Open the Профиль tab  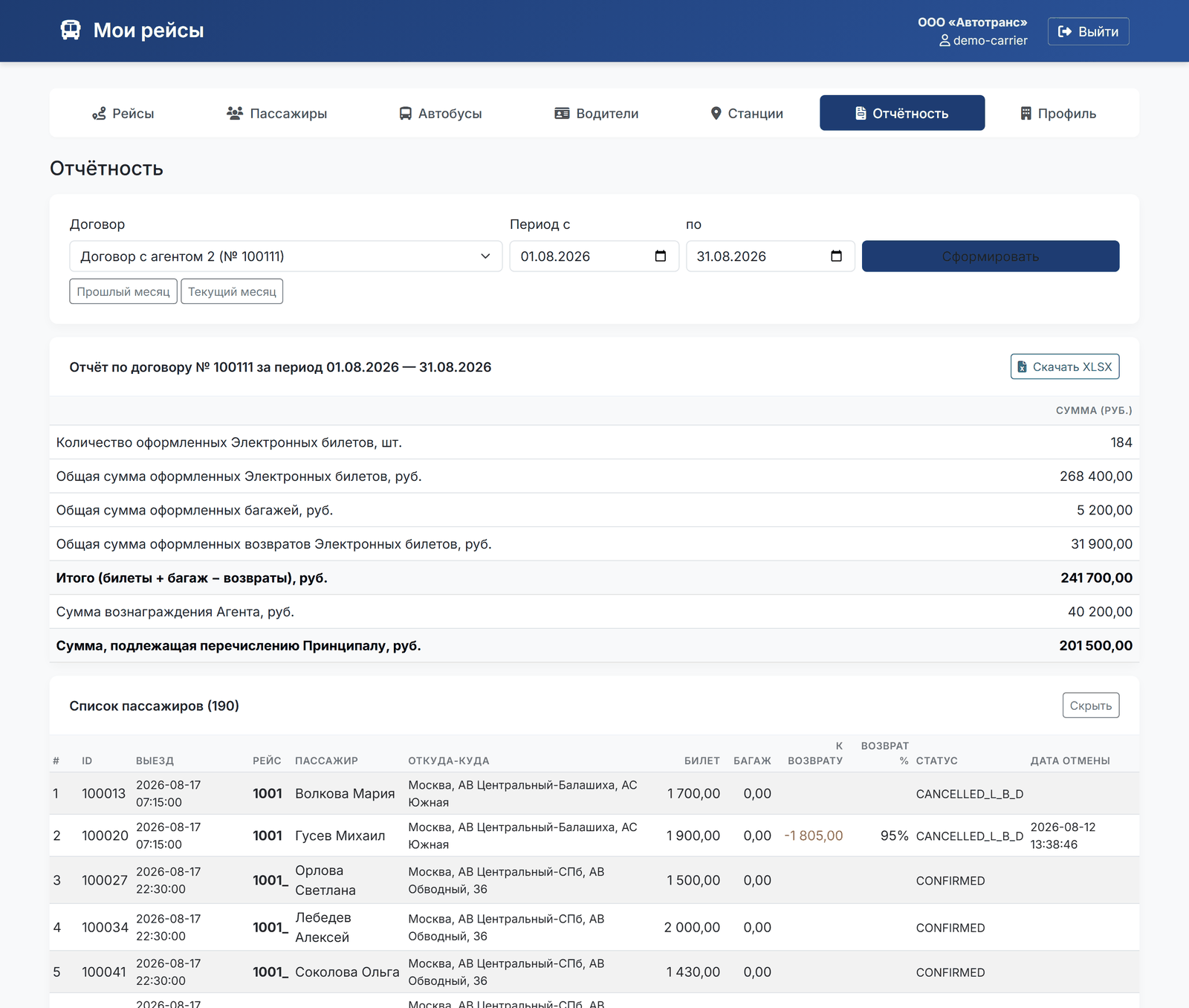(1059, 113)
